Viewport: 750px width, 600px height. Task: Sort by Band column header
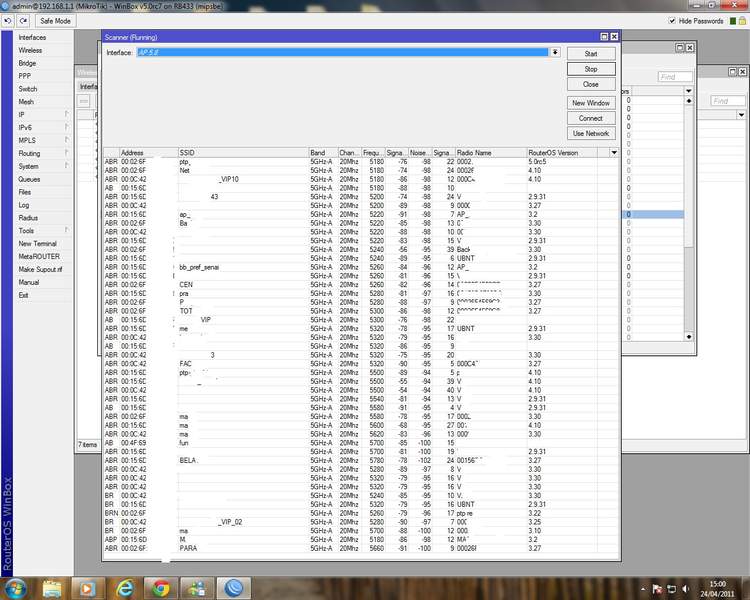(323, 153)
